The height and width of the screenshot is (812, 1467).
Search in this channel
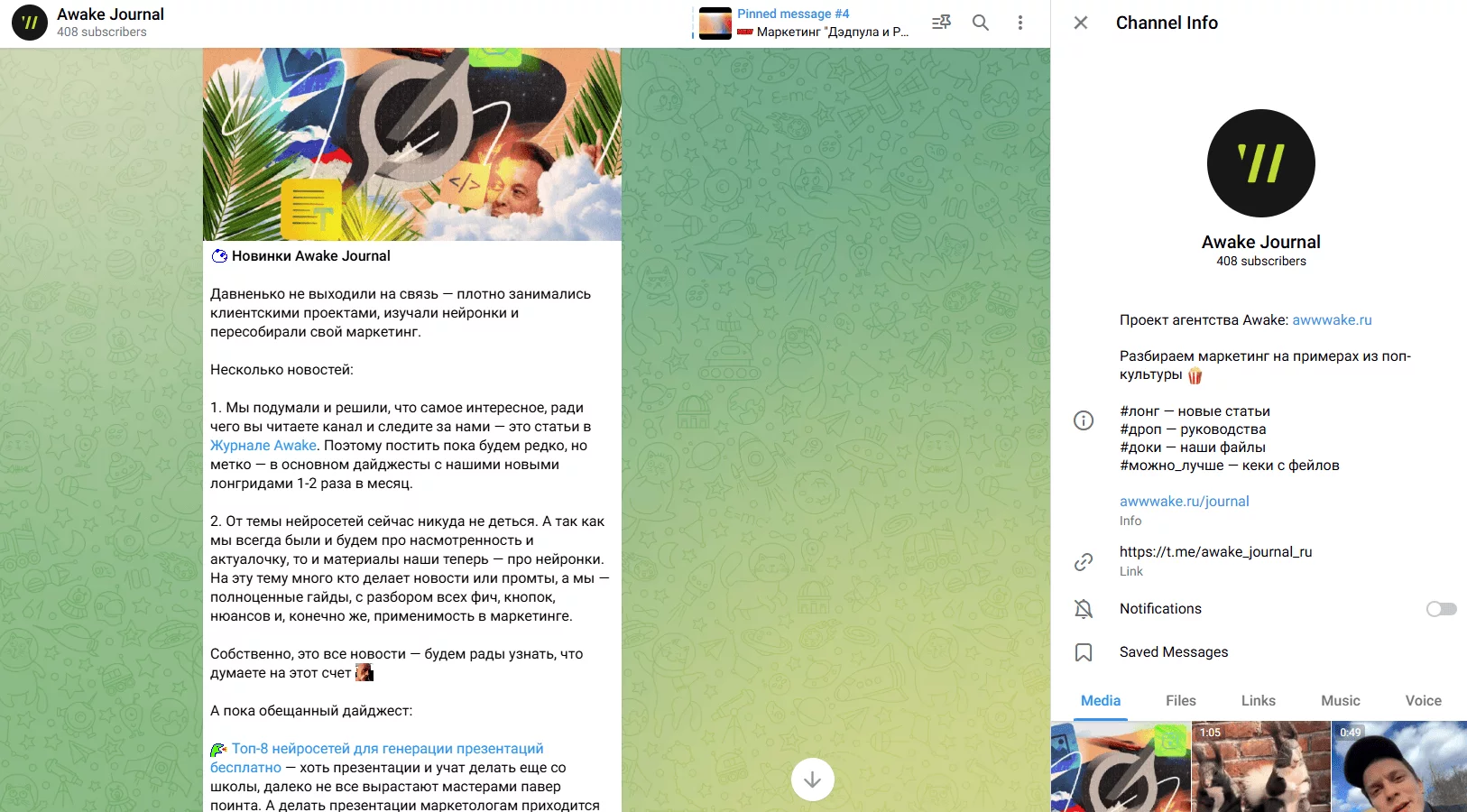tap(981, 23)
